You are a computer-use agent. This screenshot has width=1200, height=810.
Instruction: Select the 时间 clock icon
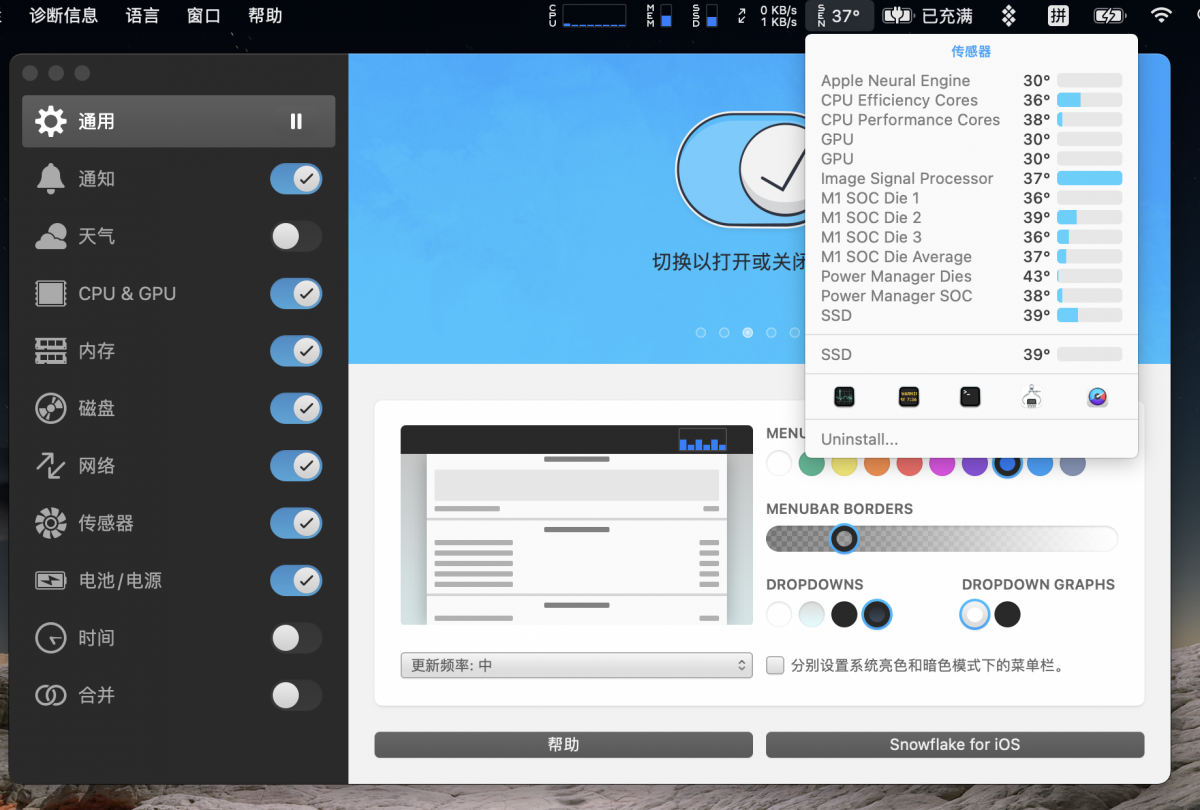click(x=51, y=638)
